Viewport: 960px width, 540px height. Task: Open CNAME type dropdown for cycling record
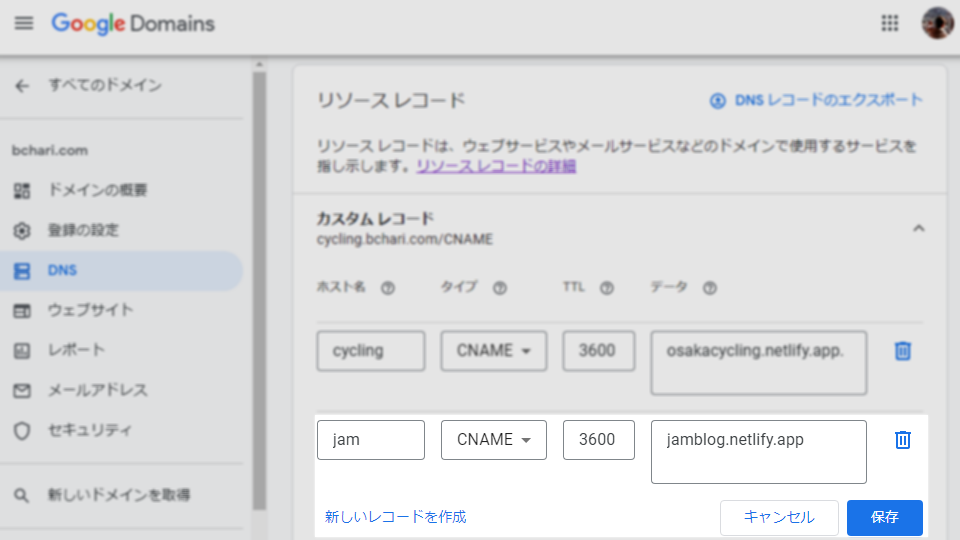493,351
